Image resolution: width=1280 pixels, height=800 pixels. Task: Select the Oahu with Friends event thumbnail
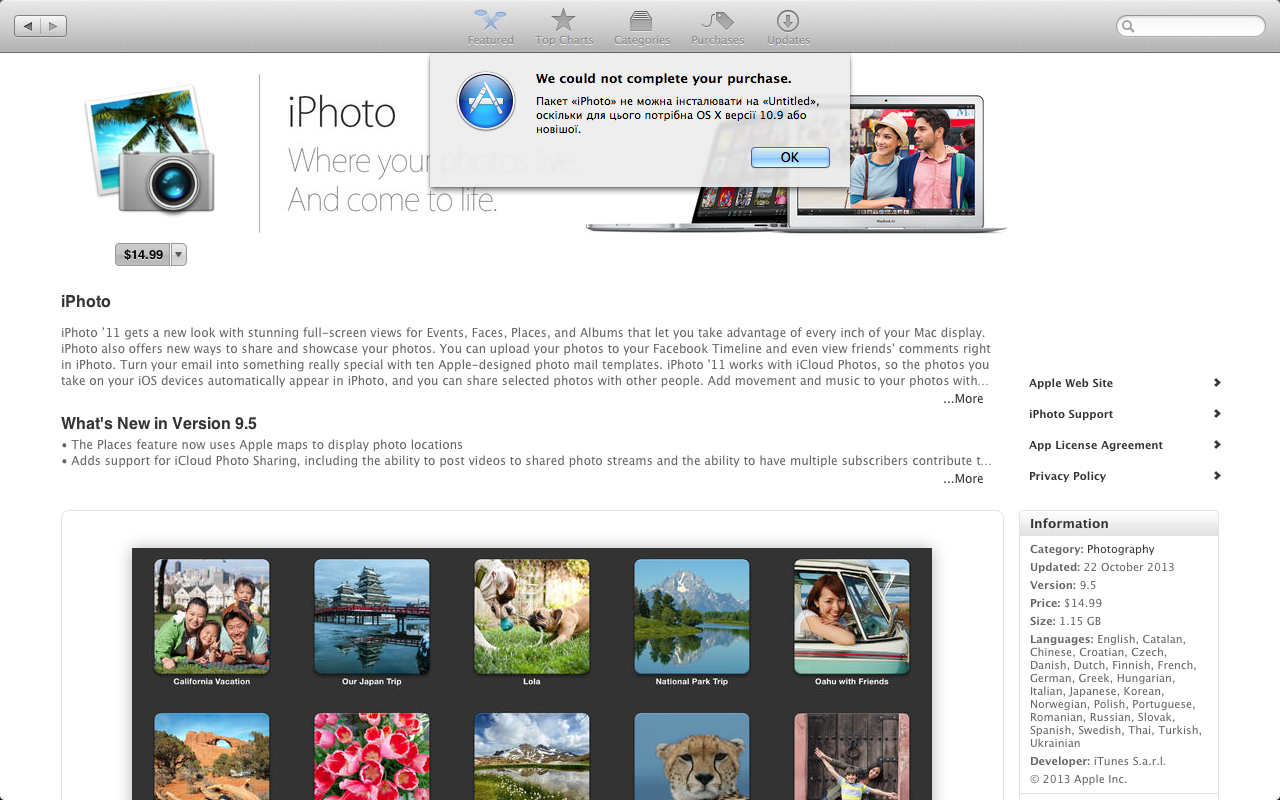pos(851,616)
